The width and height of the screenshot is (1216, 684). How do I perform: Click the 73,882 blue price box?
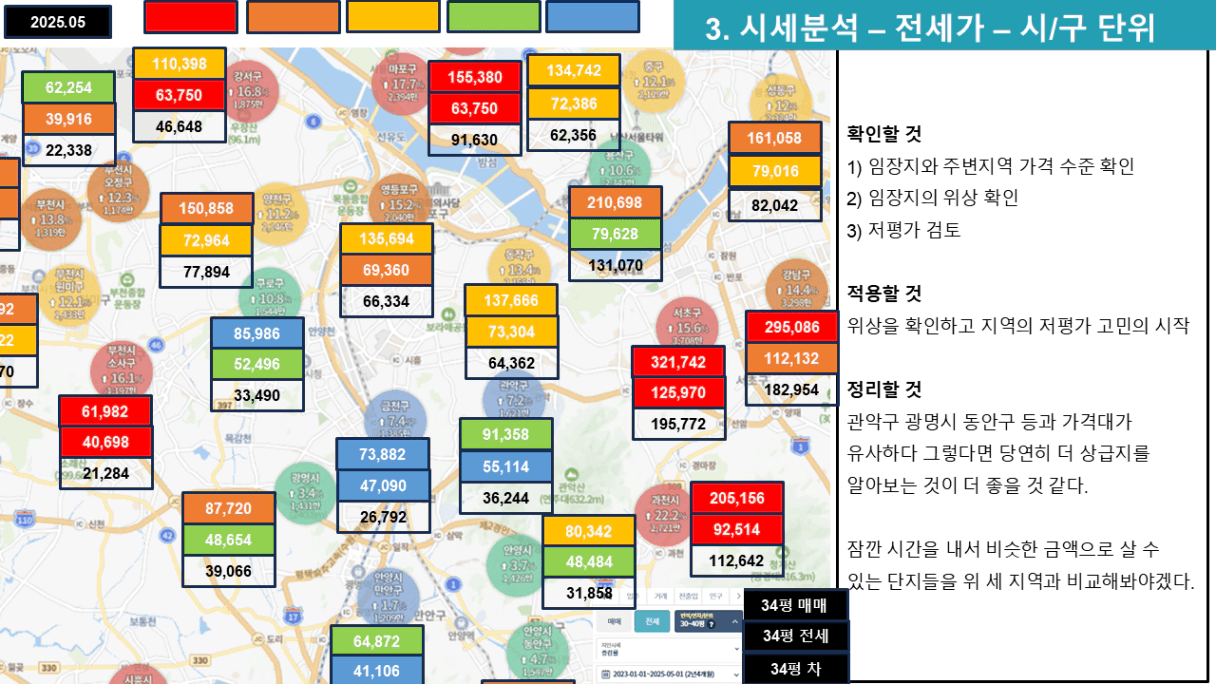coord(382,454)
